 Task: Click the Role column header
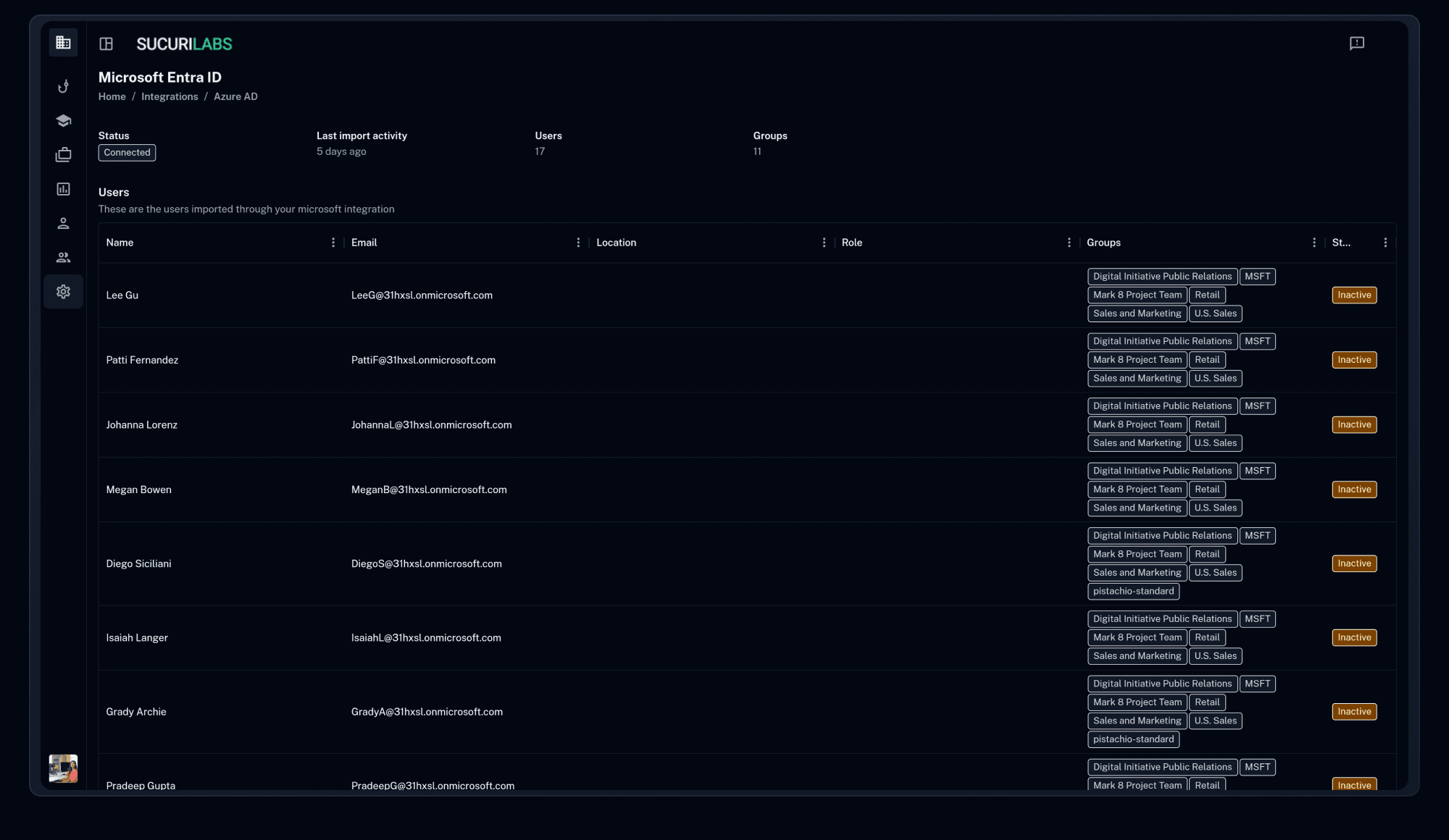click(852, 243)
